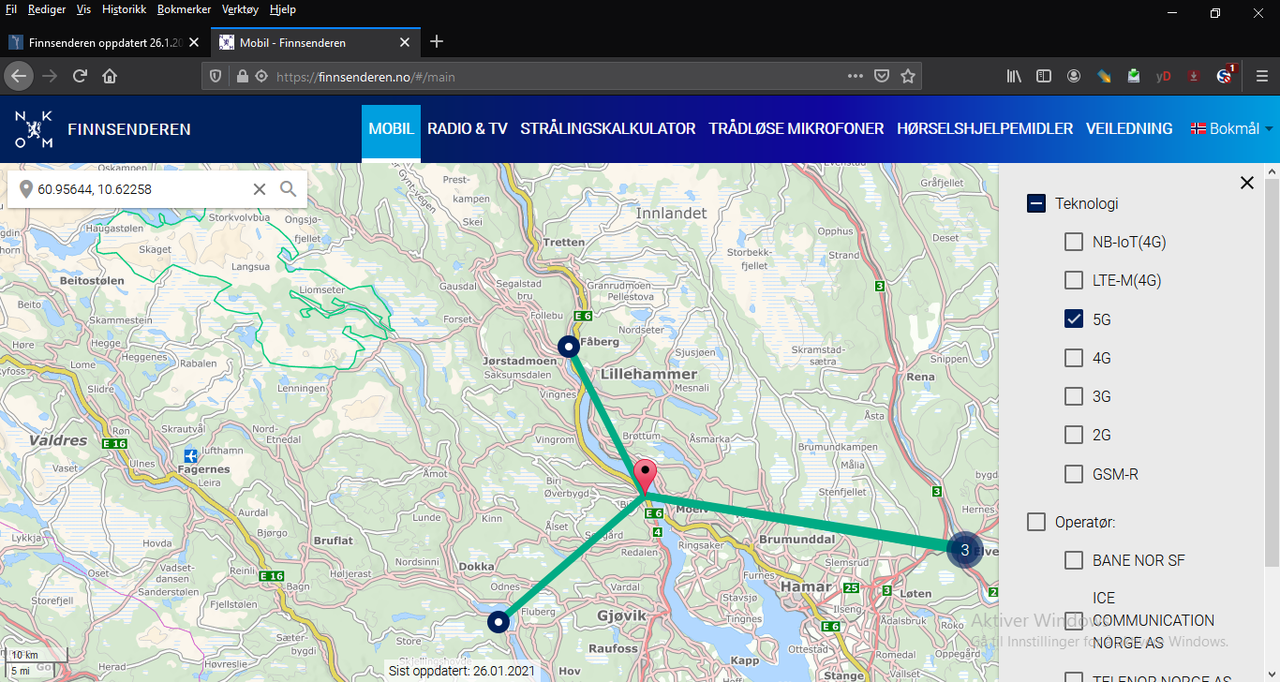The width and height of the screenshot is (1280, 682).
Task: Clear the coordinate search field
Action: pos(259,189)
